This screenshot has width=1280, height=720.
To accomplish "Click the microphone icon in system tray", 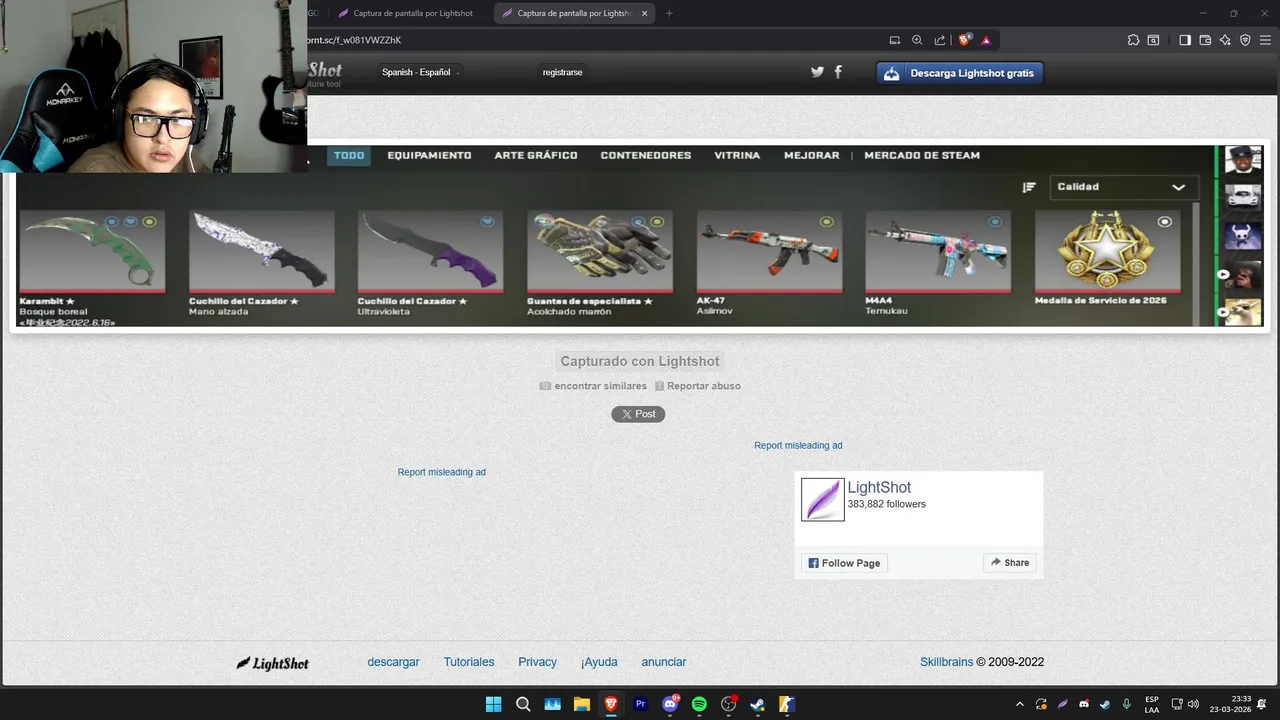I will pos(1126,704).
